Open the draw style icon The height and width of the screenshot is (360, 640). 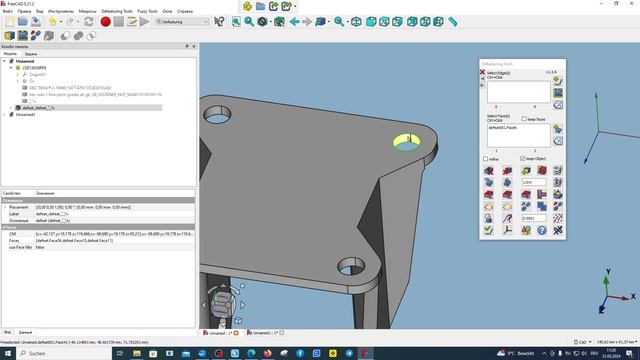coord(262,22)
